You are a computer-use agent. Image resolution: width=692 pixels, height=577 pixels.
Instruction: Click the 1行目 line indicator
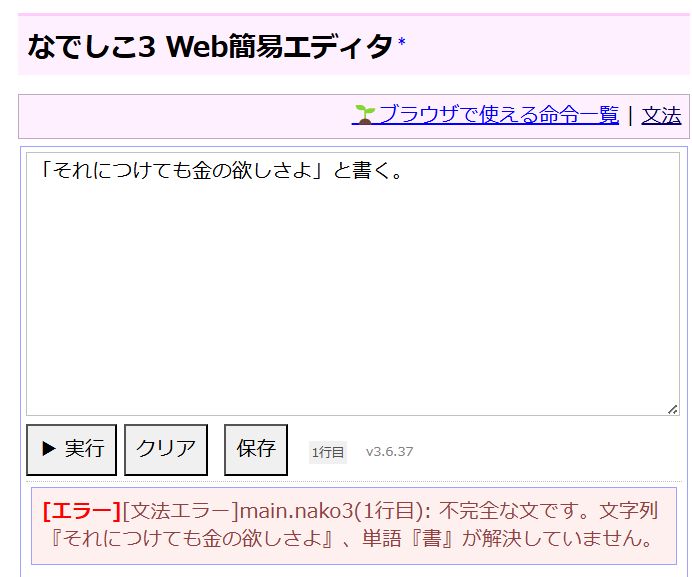(328, 452)
